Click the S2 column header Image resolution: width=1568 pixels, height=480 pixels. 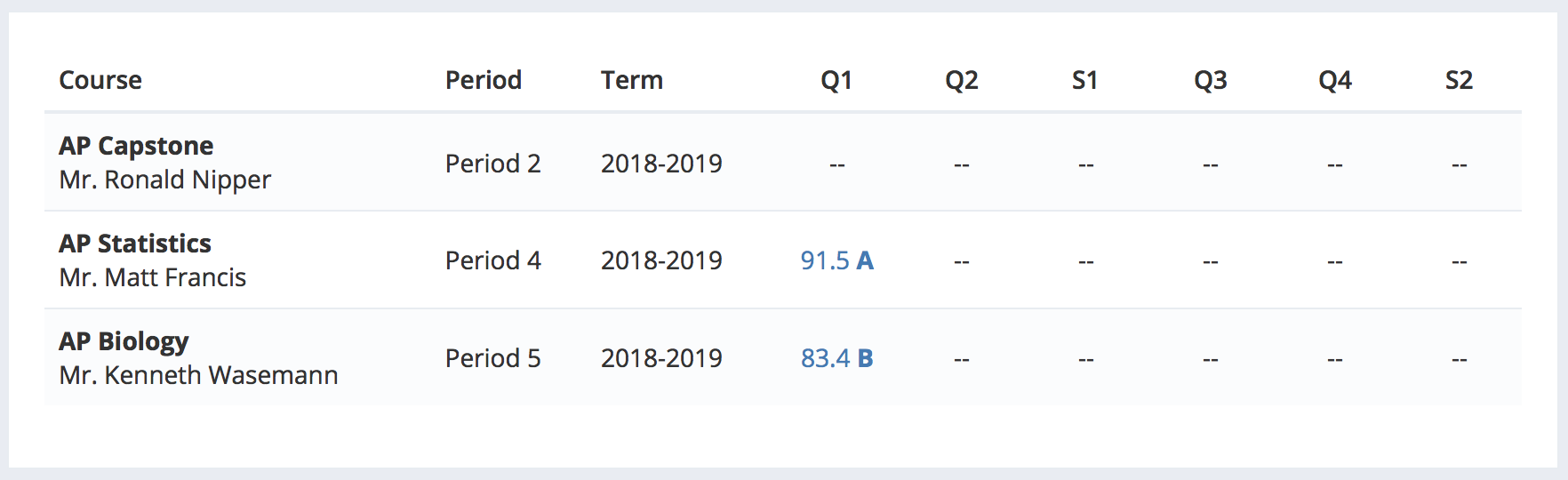click(x=1460, y=80)
